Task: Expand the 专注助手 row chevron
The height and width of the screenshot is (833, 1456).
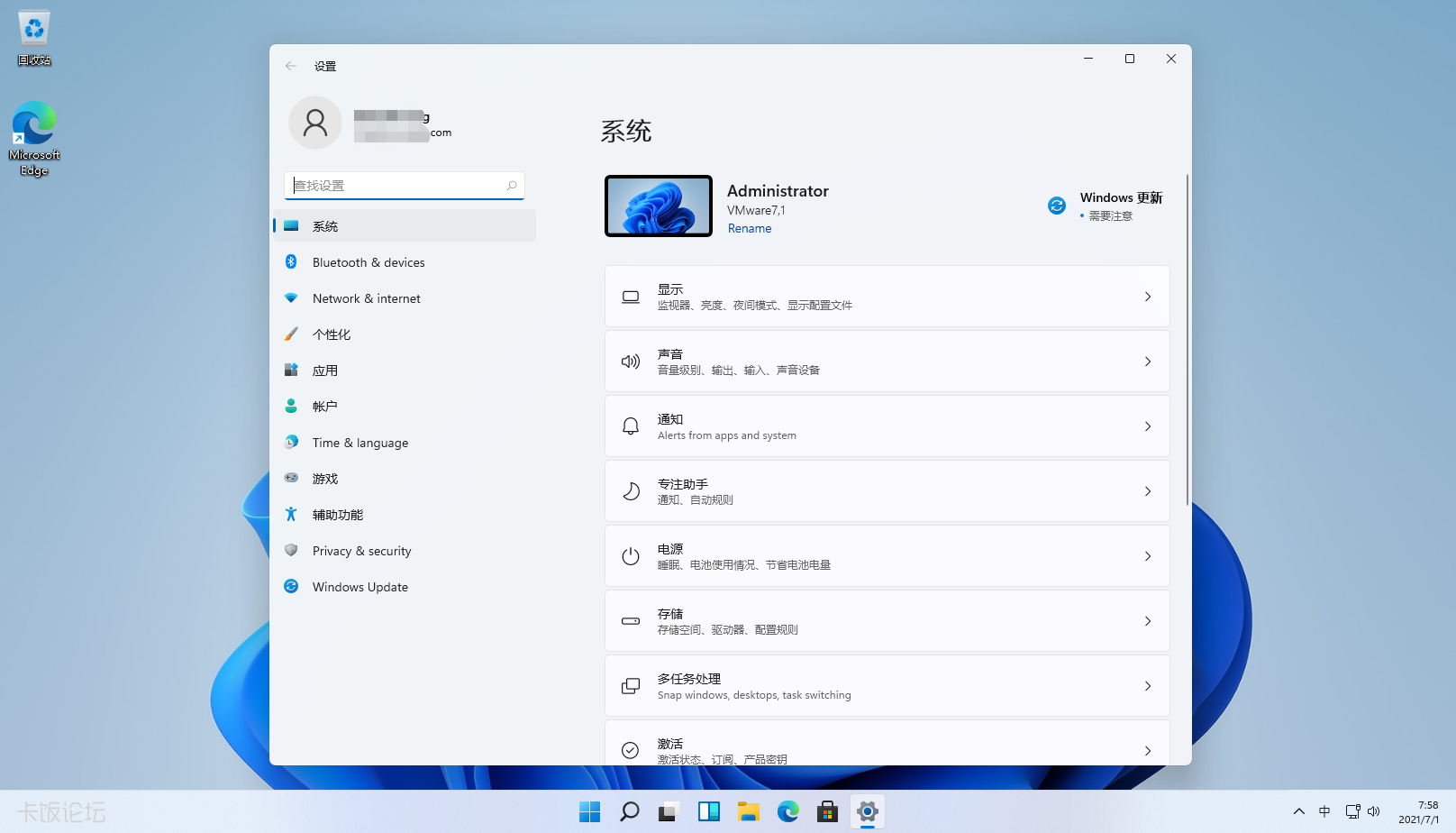Action: click(x=1148, y=491)
